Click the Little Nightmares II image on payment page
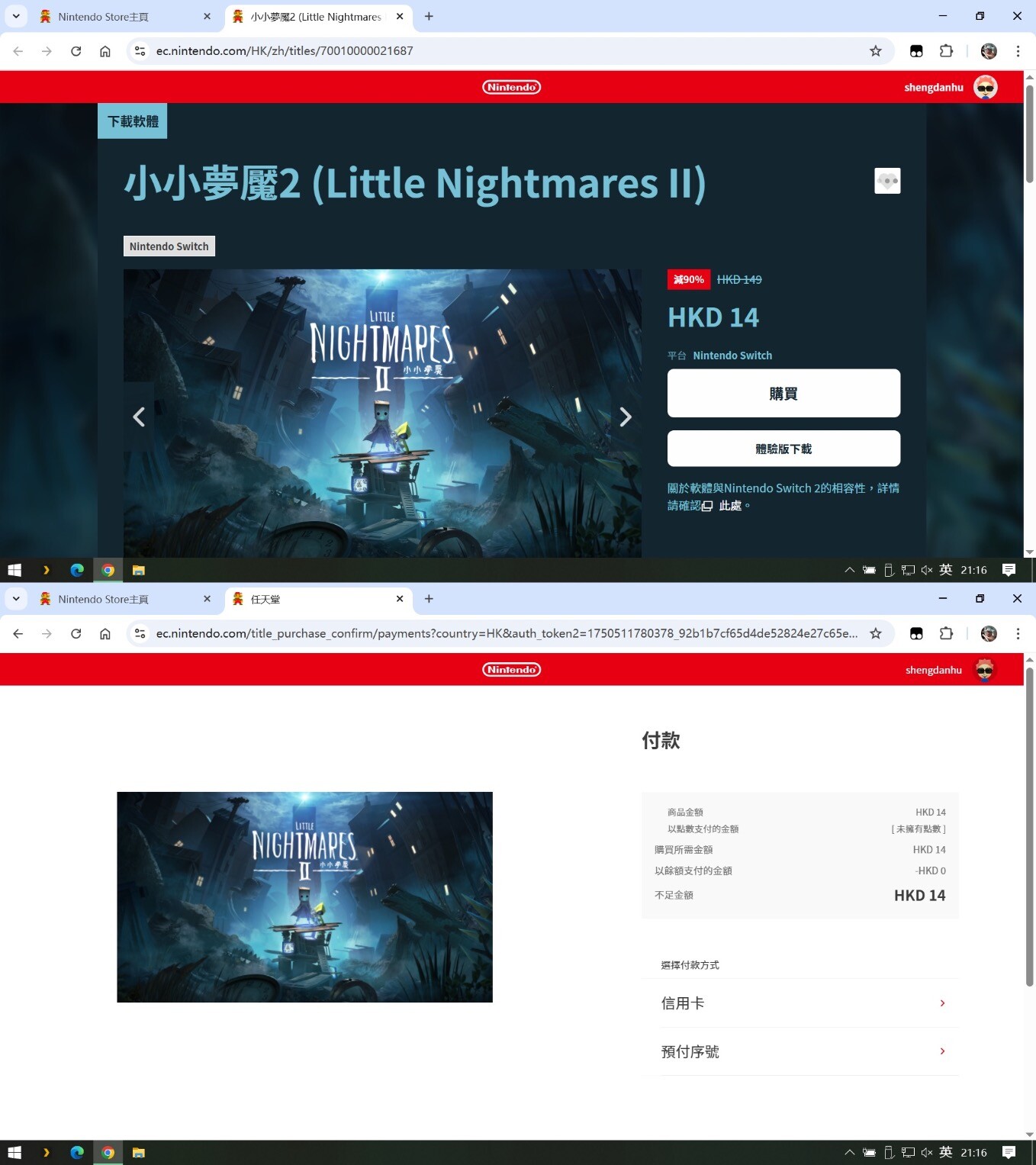The width and height of the screenshot is (1036, 1165). [x=304, y=897]
